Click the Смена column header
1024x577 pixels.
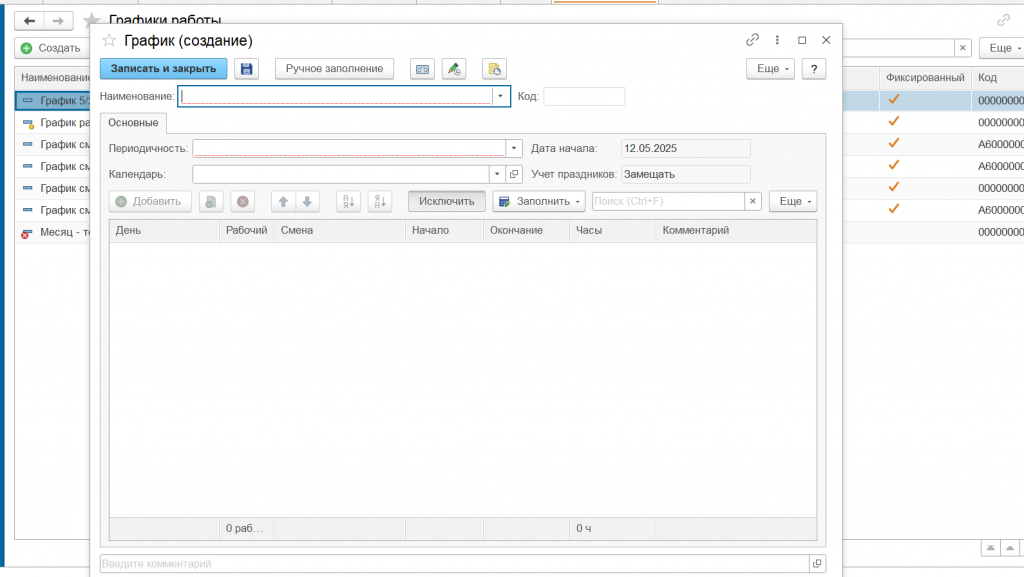(338, 230)
